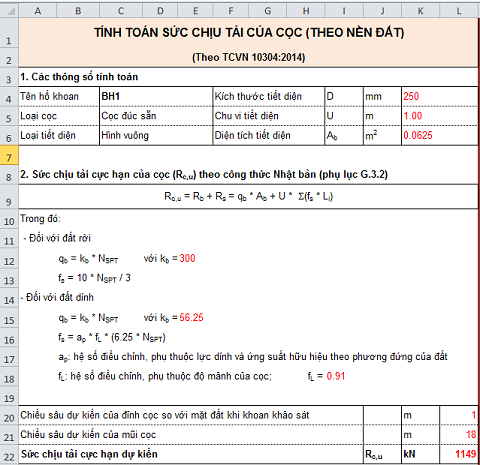Select column E header
Viewport: 480px width, 465px height.
coord(195,11)
